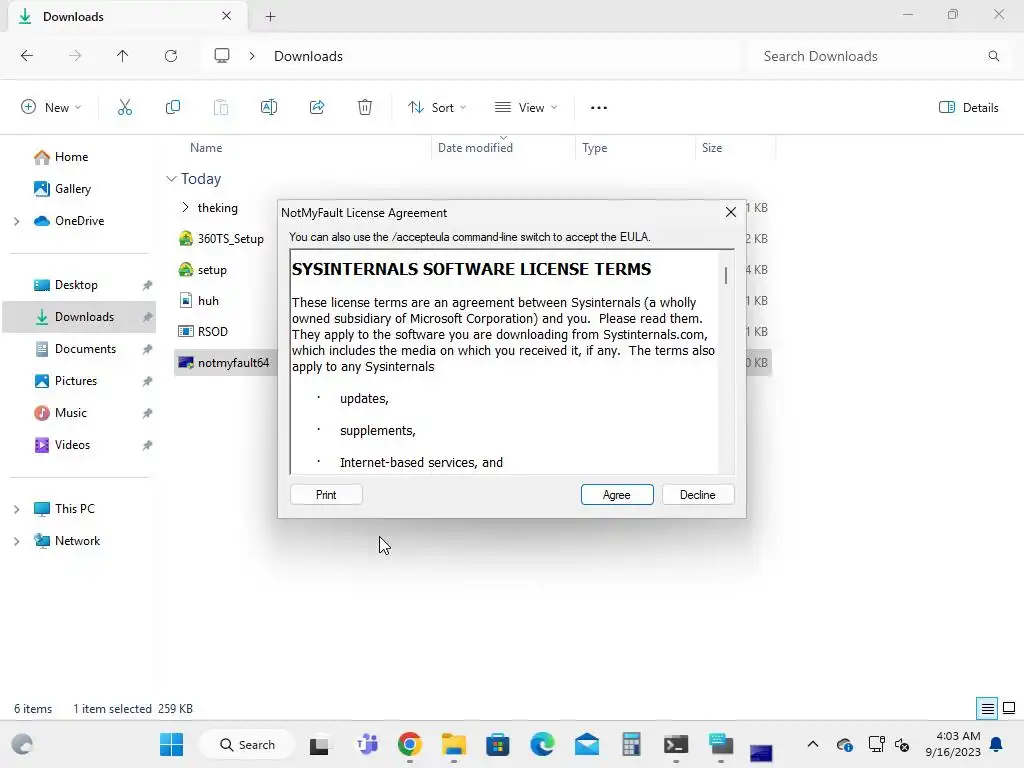Open the New dropdown menu
Screen dimensions: 1024x768
click(x=51, y=107)
